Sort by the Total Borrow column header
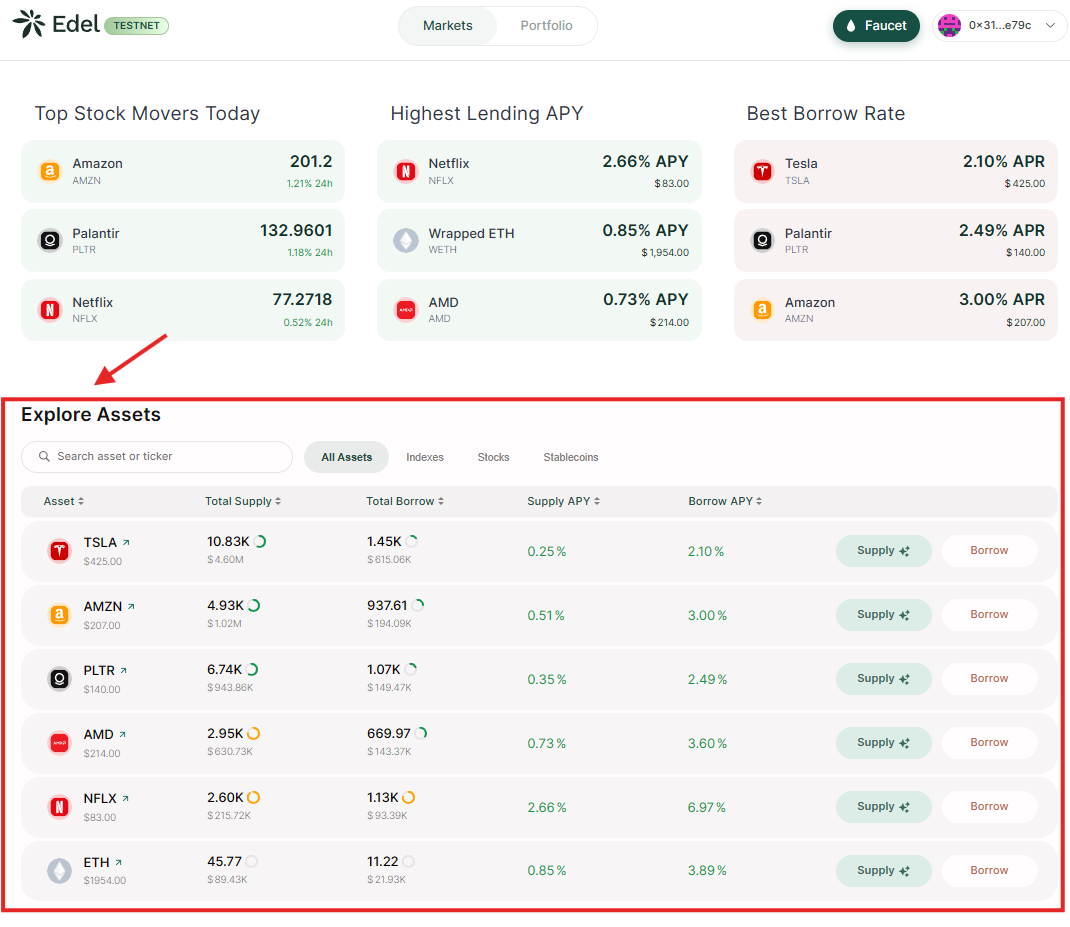 coord(405,501)
